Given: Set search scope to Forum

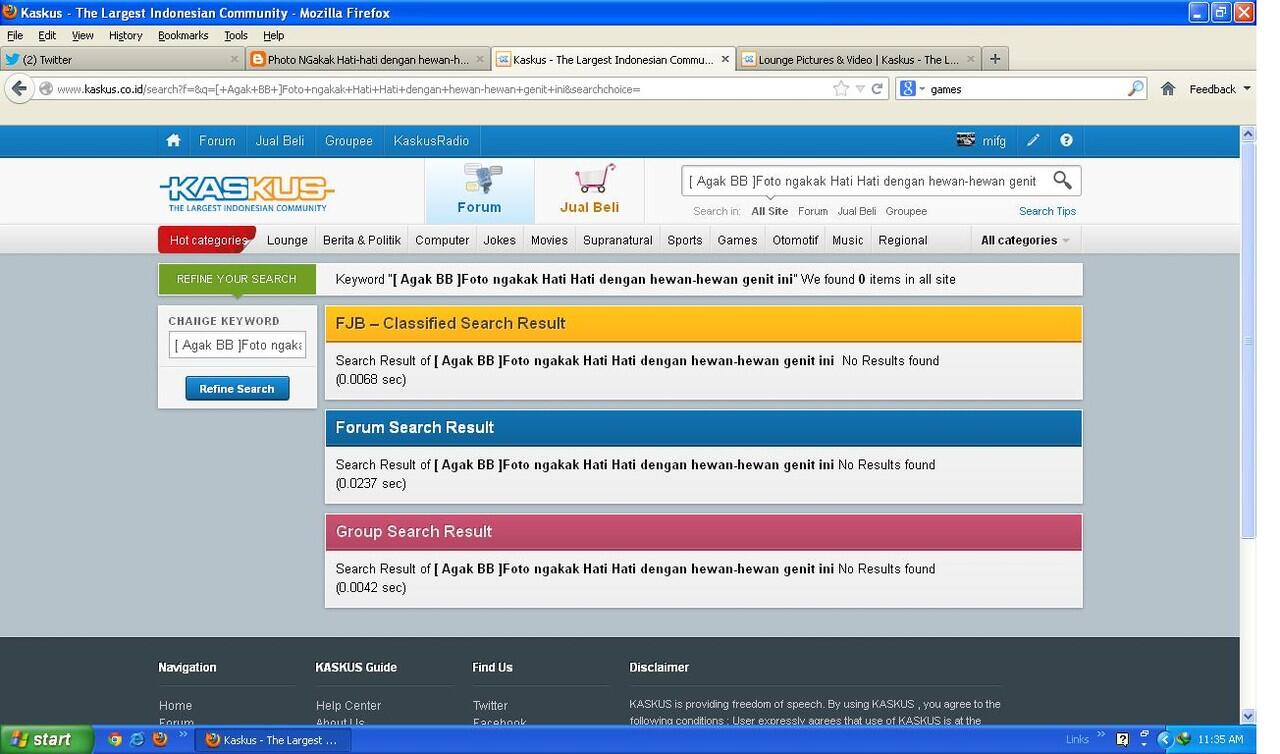Looking at the screenshot, I should pyautogui.click(x=813, y=211).
